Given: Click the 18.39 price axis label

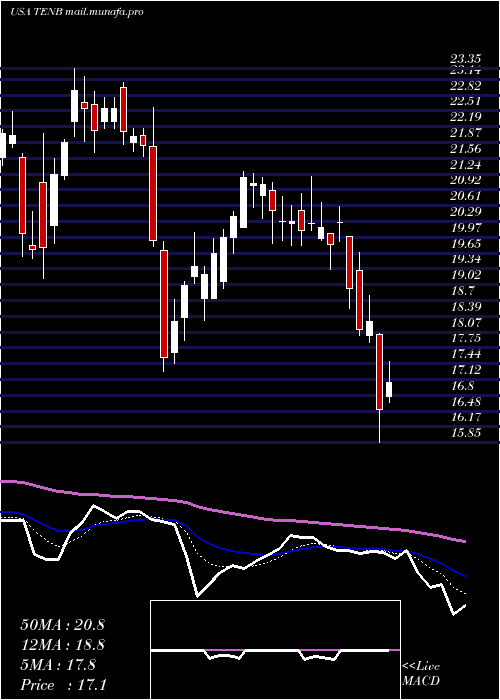Looking at the screenshot, I should (465, 307).
